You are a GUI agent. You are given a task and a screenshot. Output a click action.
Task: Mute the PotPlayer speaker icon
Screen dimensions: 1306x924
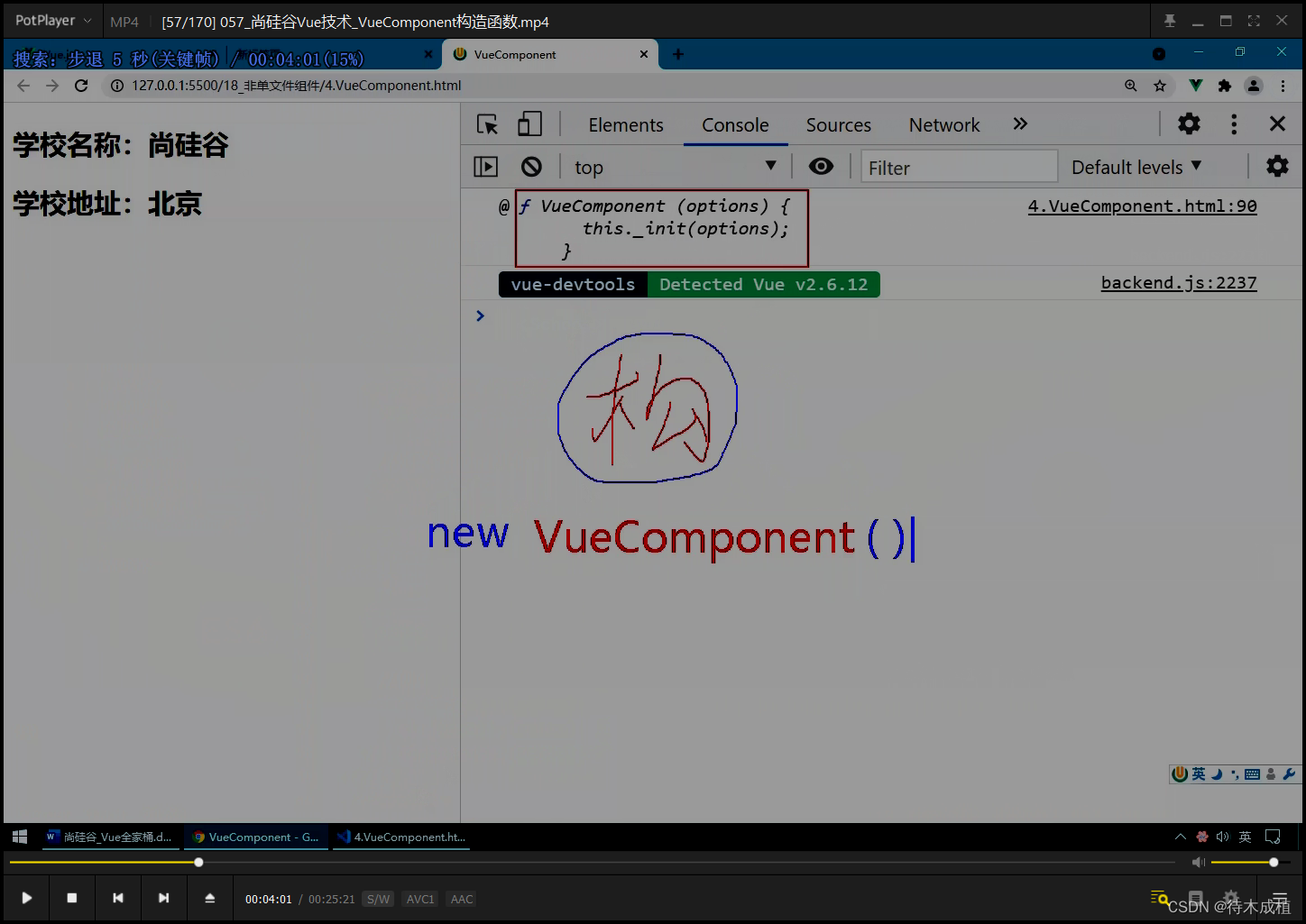point(1199,863)
